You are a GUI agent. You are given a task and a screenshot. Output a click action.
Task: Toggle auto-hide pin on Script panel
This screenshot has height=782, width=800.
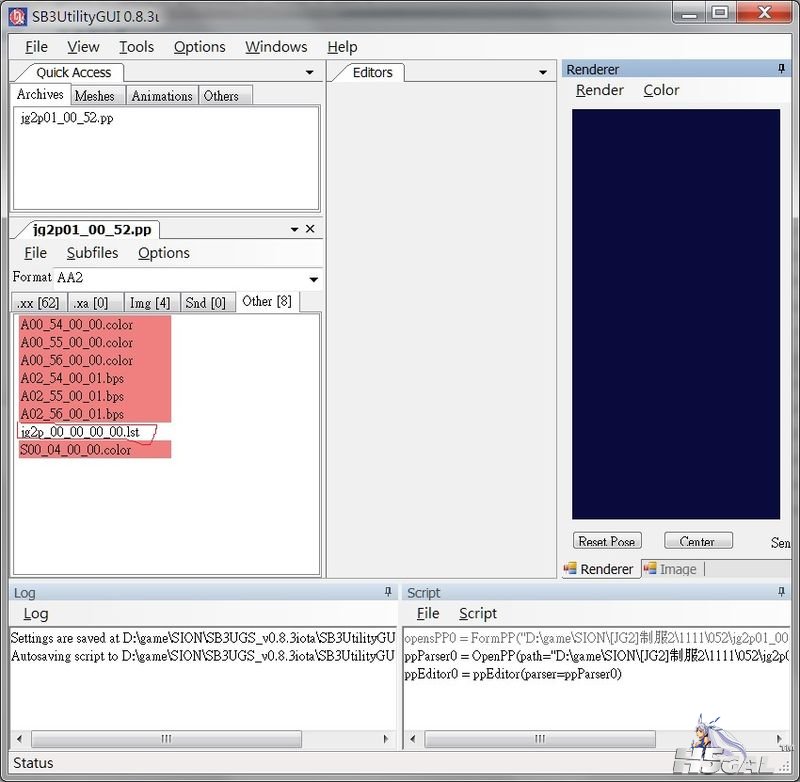coord(781,592)
